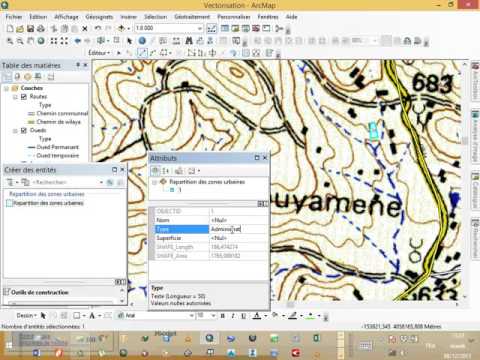Collapse the Oueds layer expander

[x=15, y=130]
